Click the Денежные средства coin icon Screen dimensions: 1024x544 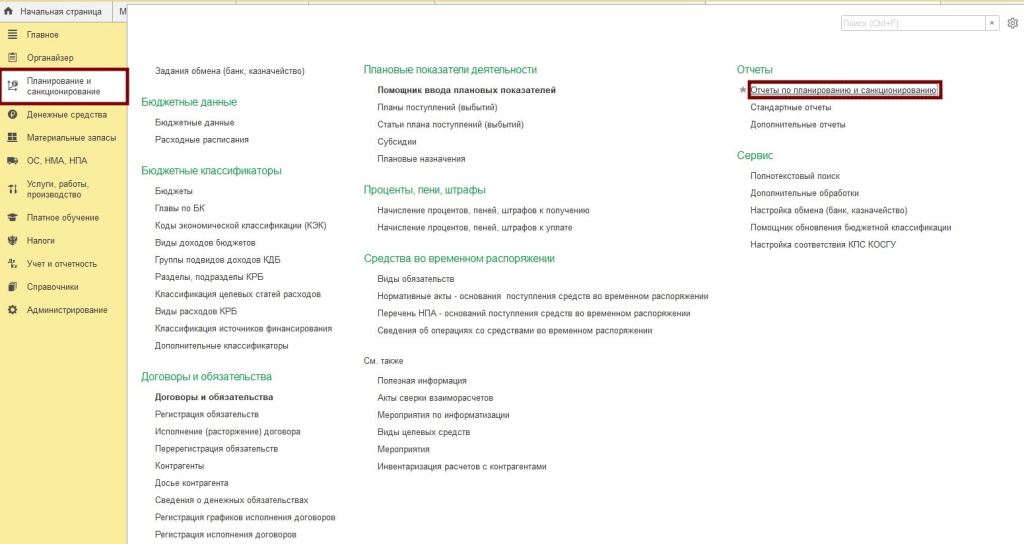12,115
